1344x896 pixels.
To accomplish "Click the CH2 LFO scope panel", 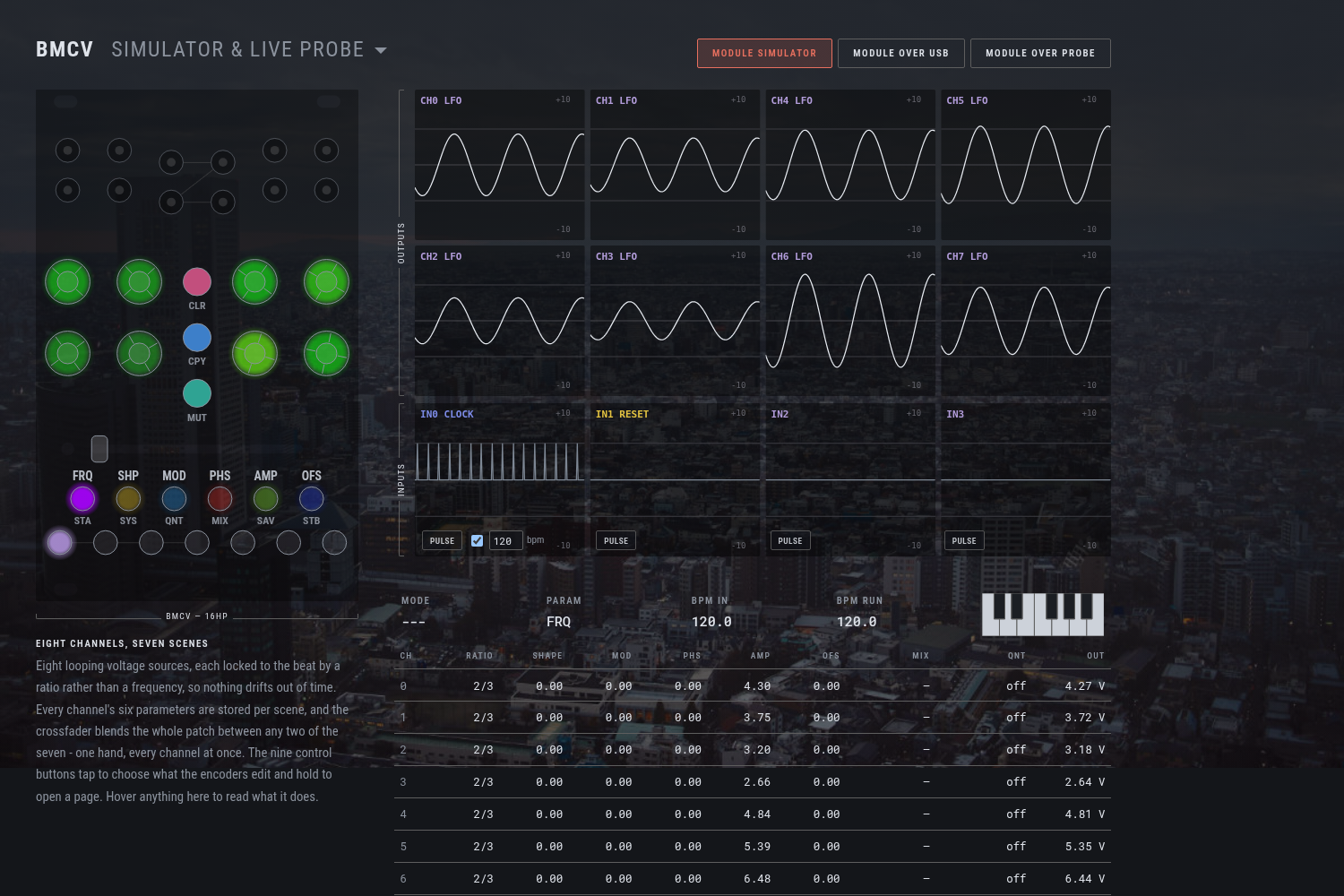I will click(499, 321).
